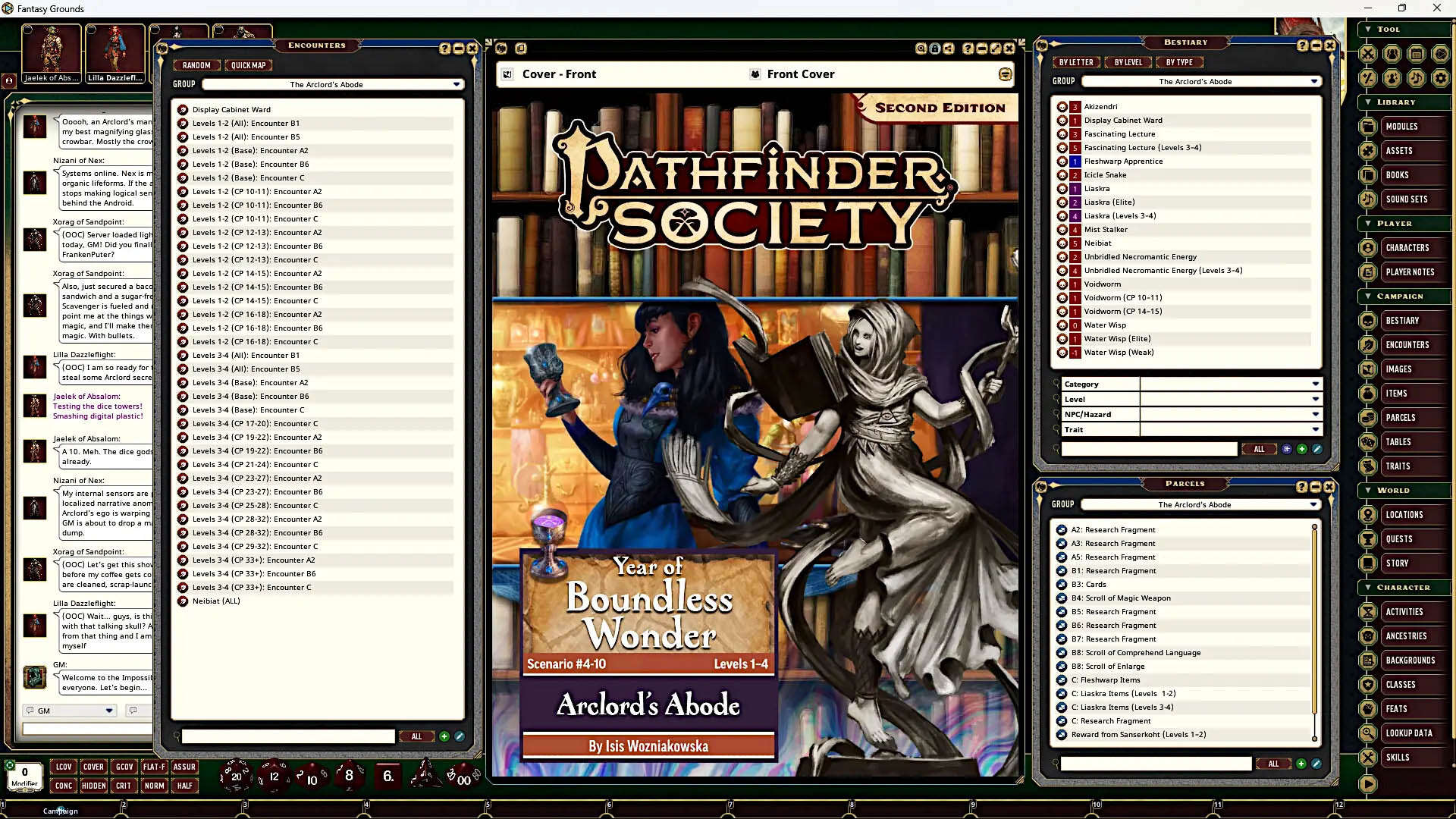
Task: Toggle the CRIT modifier button
Action: pos(124,786)
